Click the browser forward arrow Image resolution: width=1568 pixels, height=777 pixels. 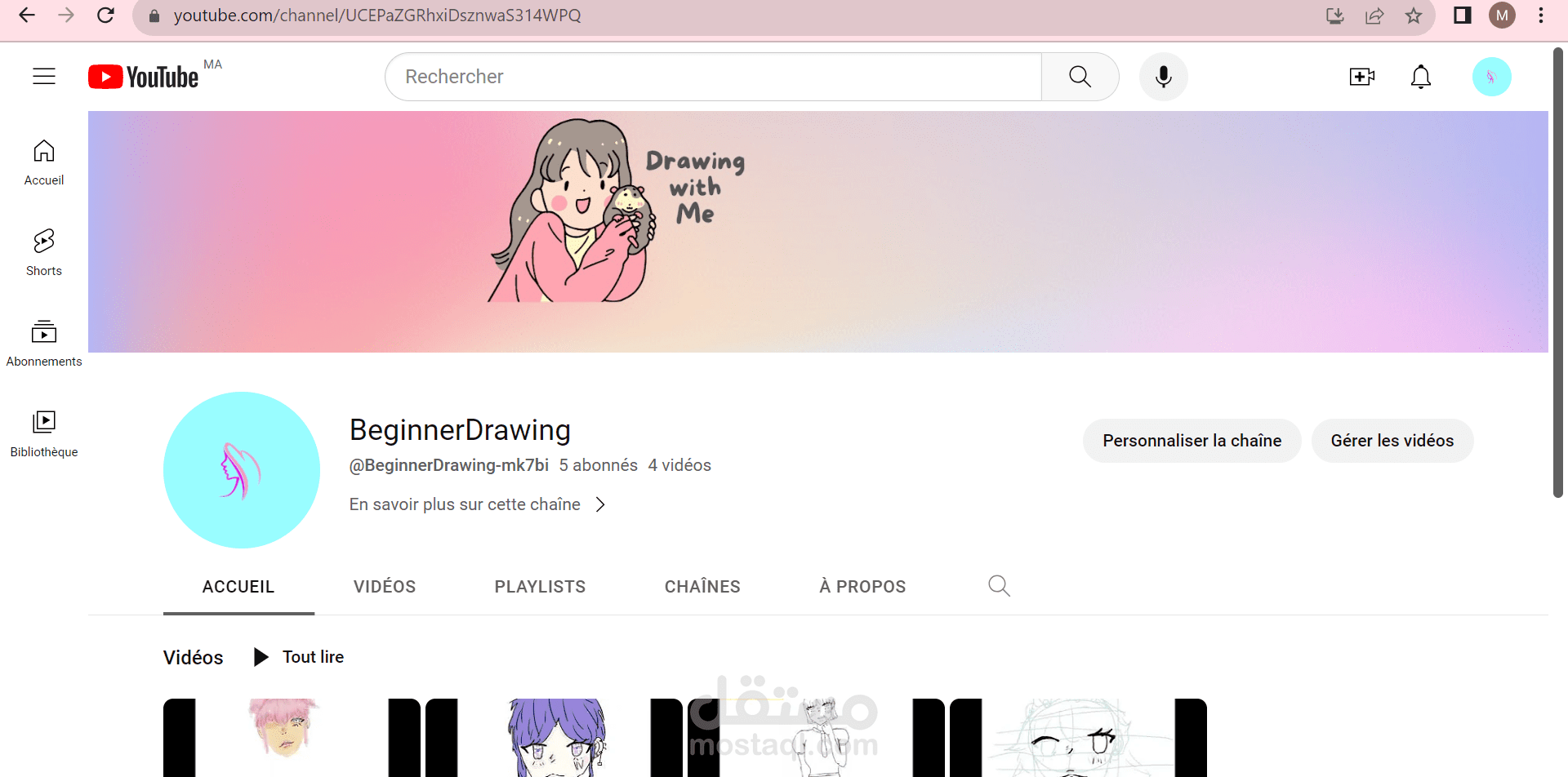[x=66, y=16]
